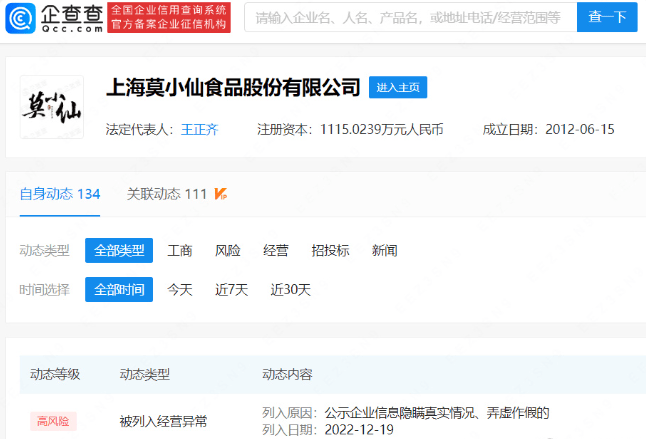Image resolution: width=646 pixels, height=439 pixels.
Task: Filter dynamics by 风险
Action: [x=227, y=250]
